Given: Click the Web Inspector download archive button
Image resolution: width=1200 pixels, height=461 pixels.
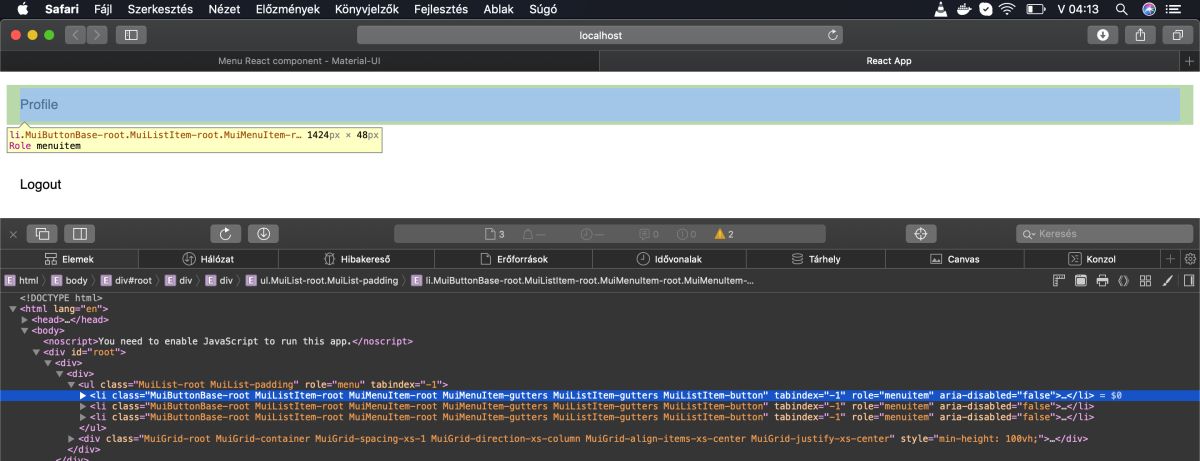Looking at the screenshot, I should point(263,234).
